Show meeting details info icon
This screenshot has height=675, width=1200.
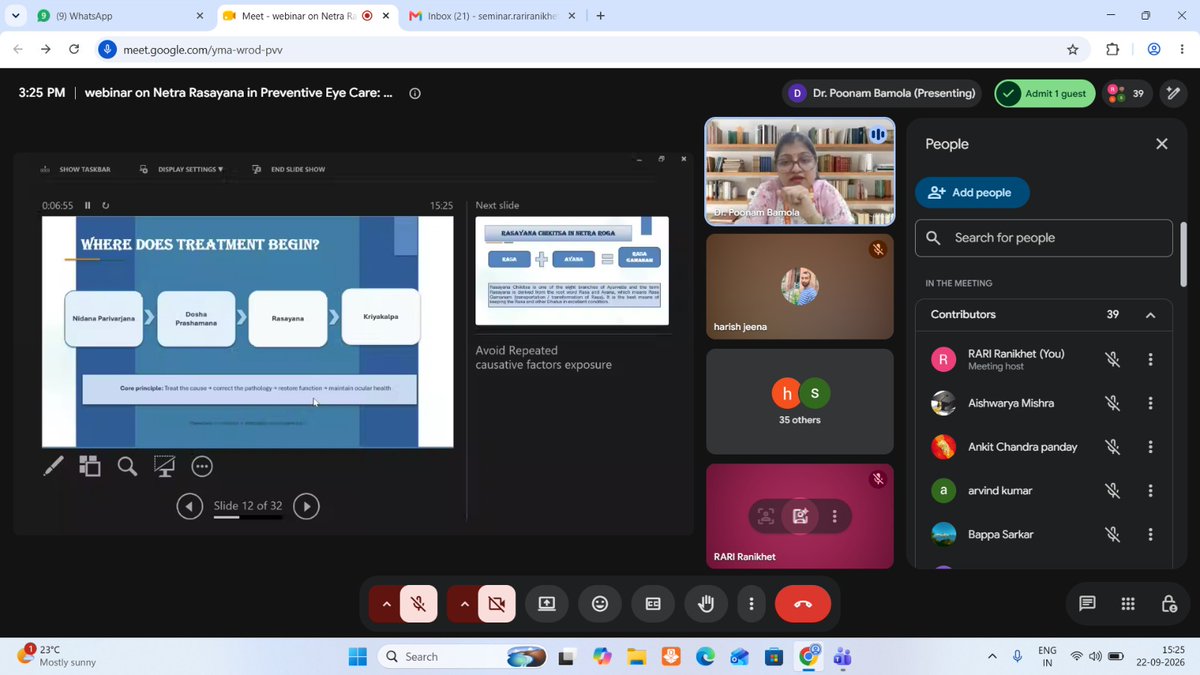415,93
